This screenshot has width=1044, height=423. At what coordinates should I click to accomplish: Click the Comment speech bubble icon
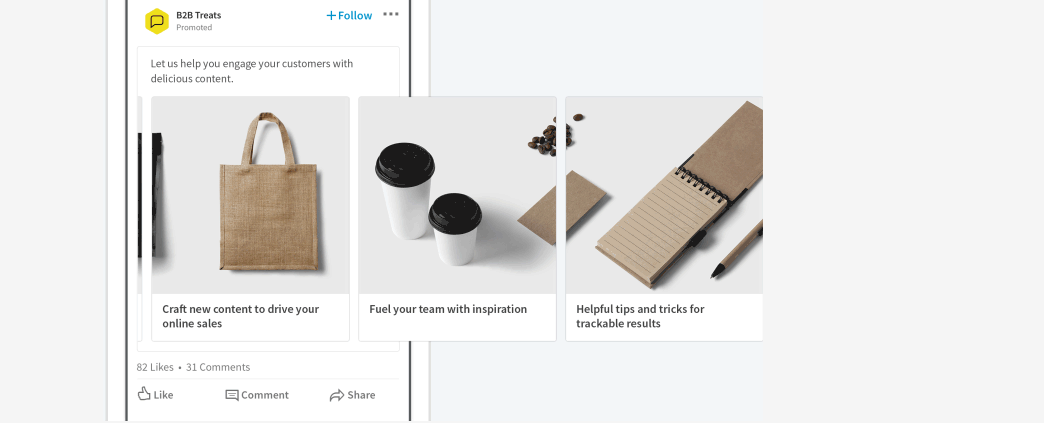[x=232, y=395]
